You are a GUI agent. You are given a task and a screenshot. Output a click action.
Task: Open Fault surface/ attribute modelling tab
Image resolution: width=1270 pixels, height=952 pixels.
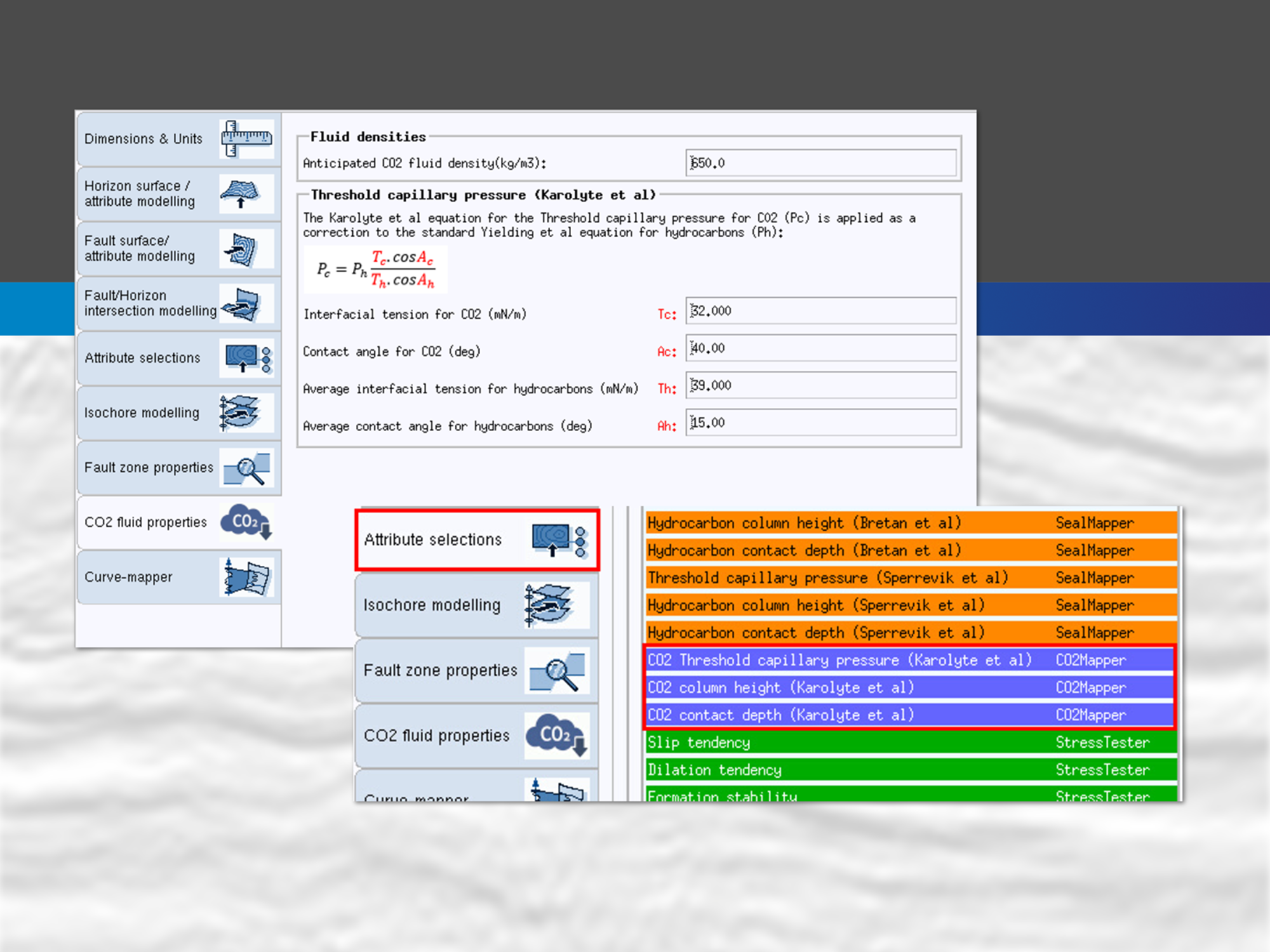click(x=179, y=248)
